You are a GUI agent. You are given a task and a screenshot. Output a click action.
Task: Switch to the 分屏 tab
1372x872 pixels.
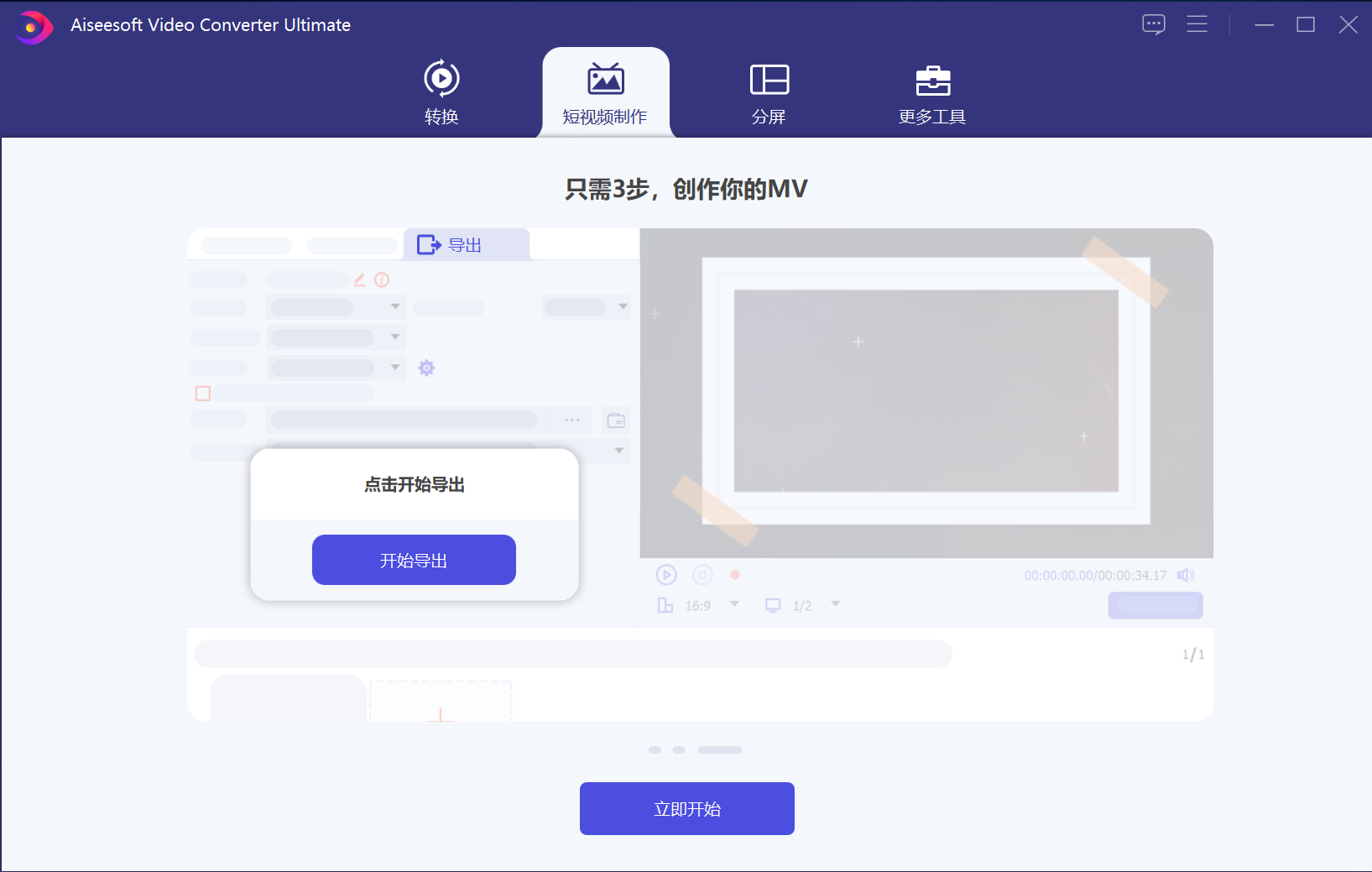pos(769,93)
